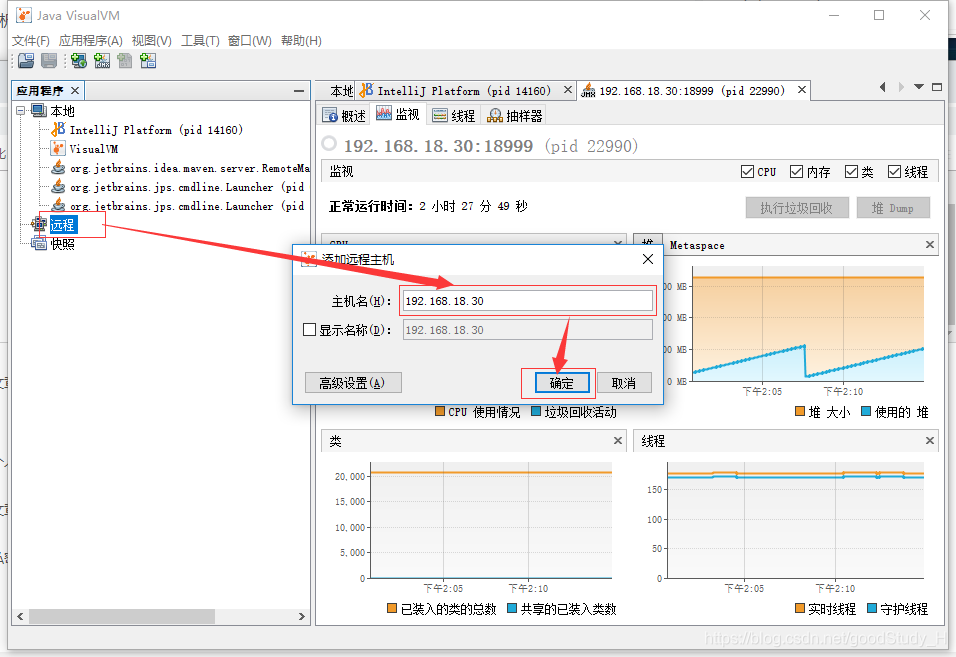This screenshot has width=956, height=657.
Task: Open the 工具 menu
Action: (200, 41)
